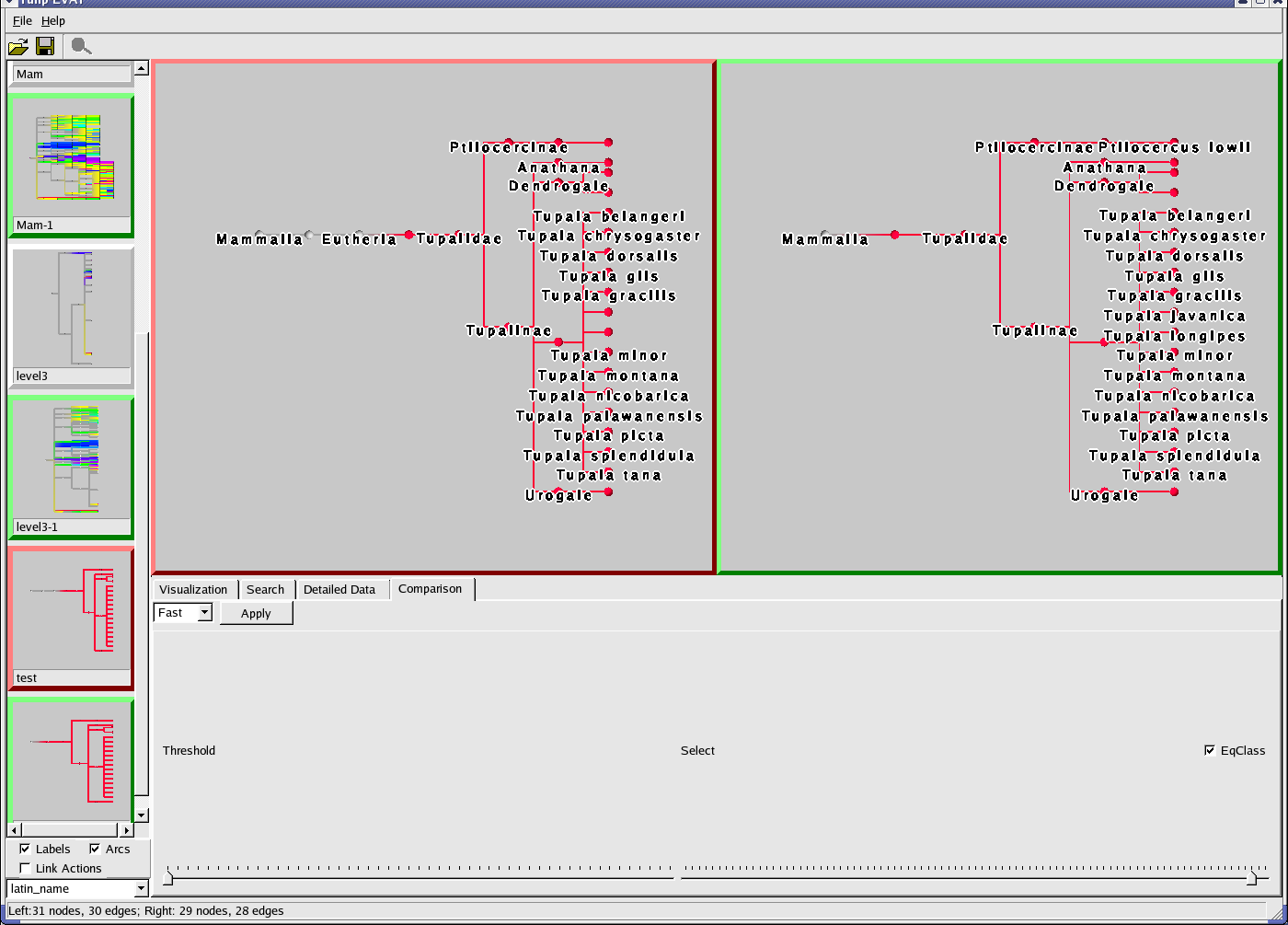Click Tupaiidae node in right graph
This screenshot has width=1288, height=925.
click(965, 238)
